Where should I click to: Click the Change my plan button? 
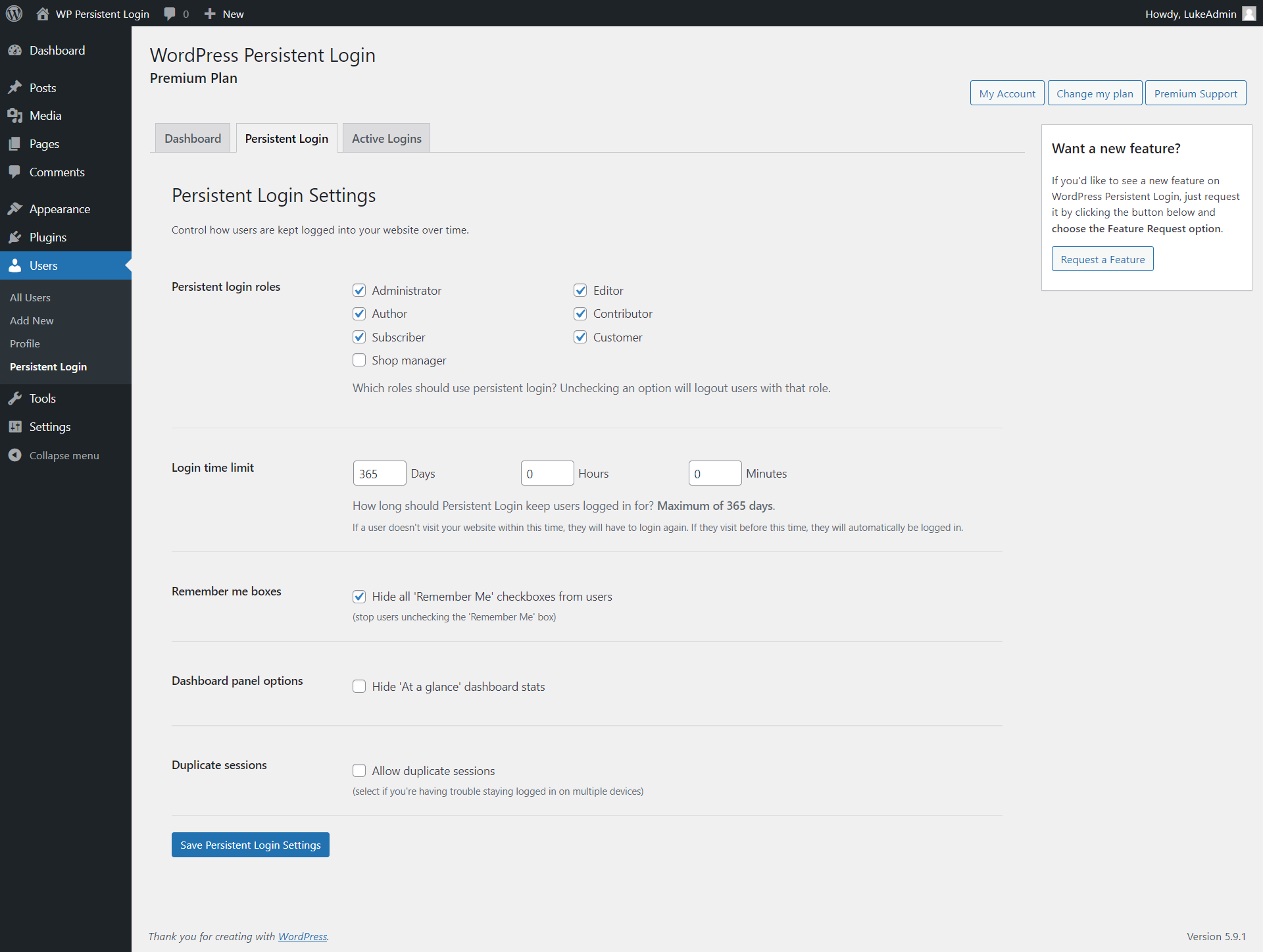(x=1095, y=93)
